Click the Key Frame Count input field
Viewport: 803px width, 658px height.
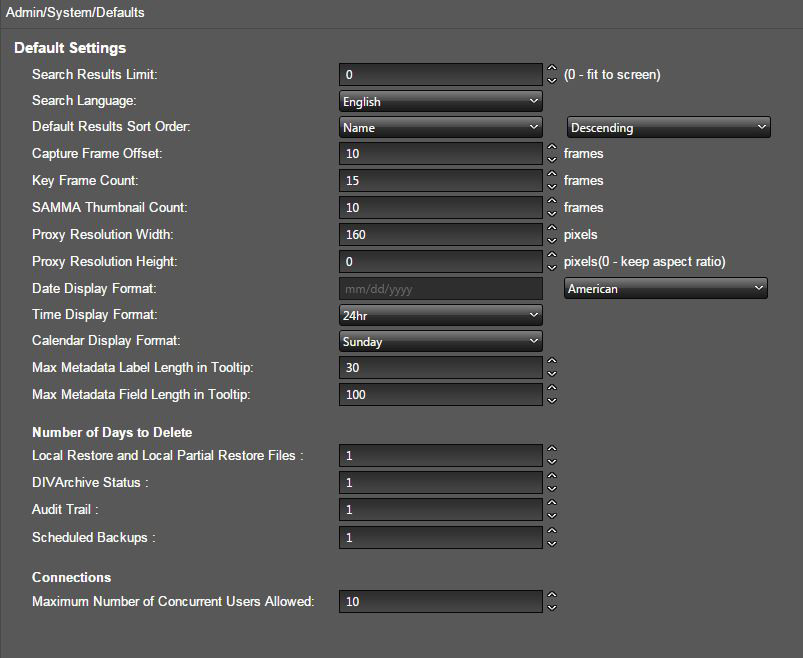point(440,180)
